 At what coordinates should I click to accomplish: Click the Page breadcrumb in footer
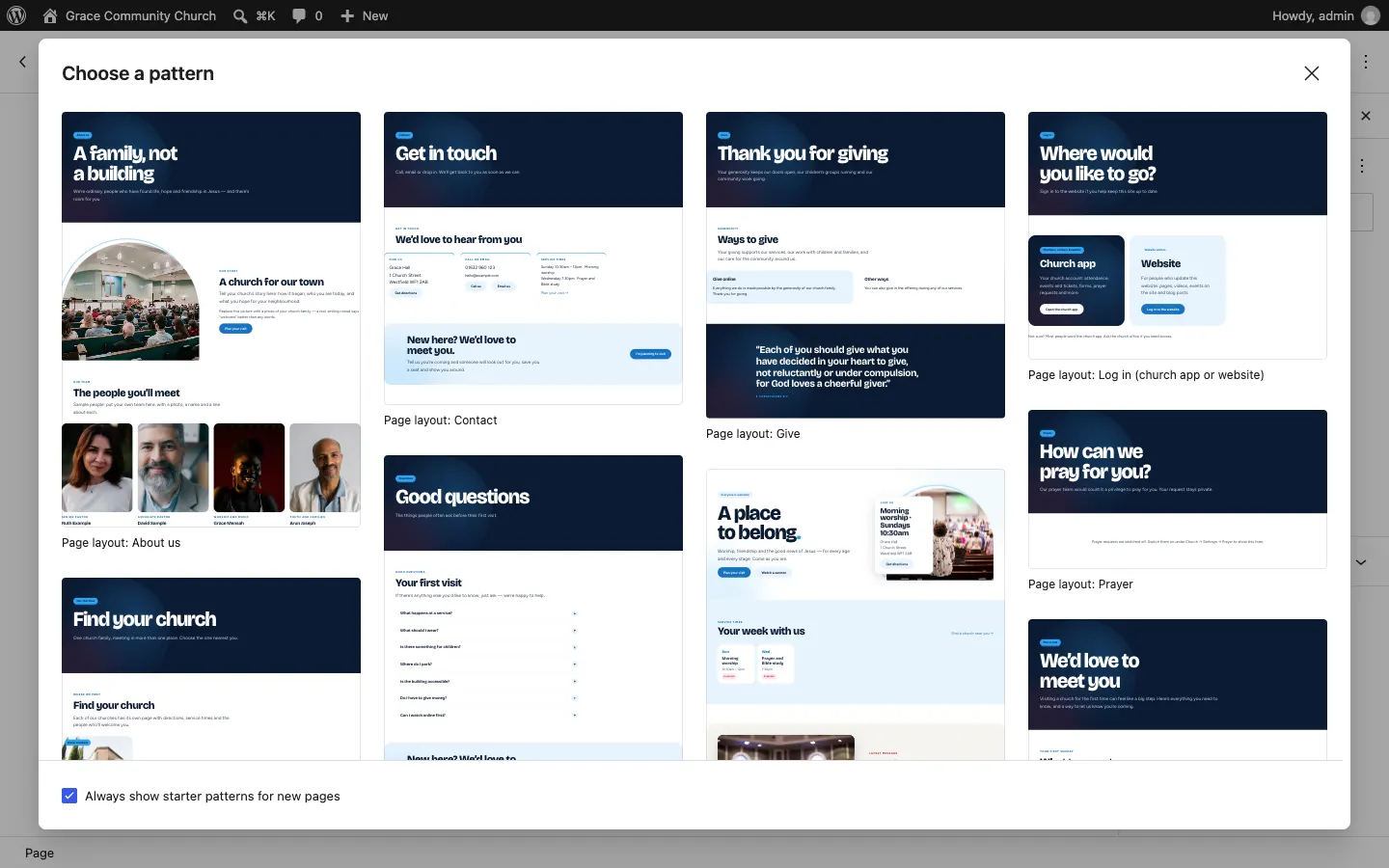[40, 853]
